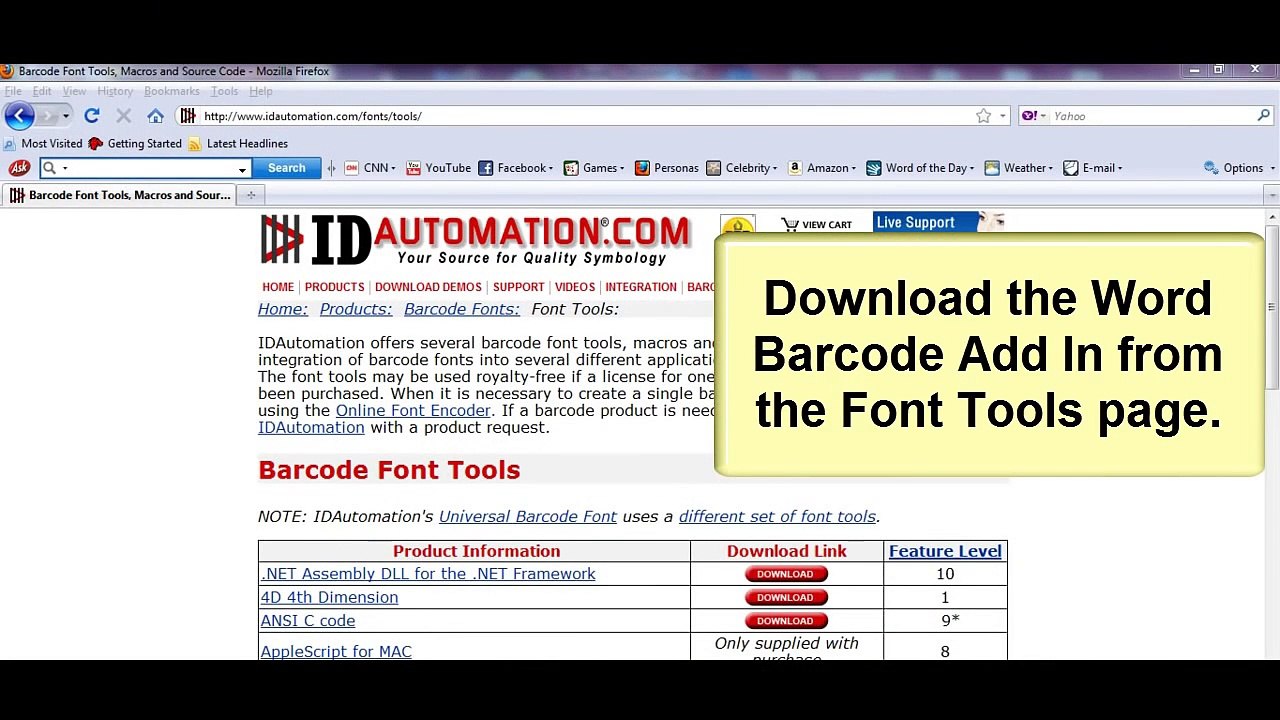1280x720 pixels.
Task: Click Download button for 4D 4th Dimension
Action: (x=785, y=597)
